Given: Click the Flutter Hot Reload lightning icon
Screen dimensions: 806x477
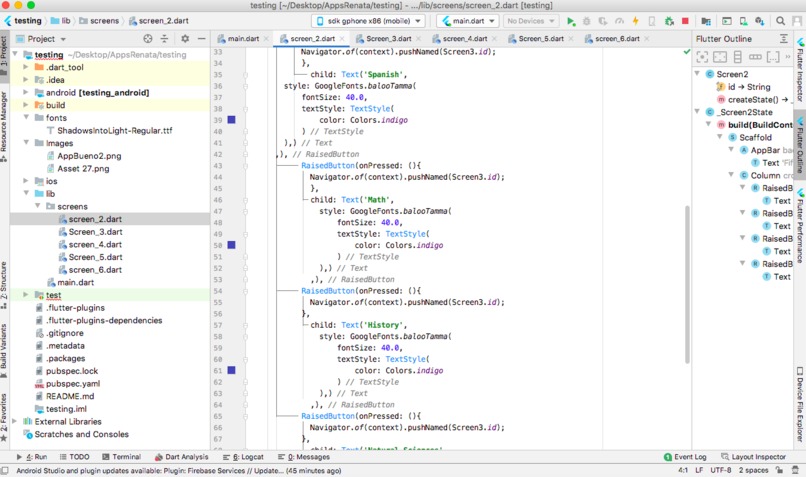Looking at the screenshot, I should (x=635, y=21).
